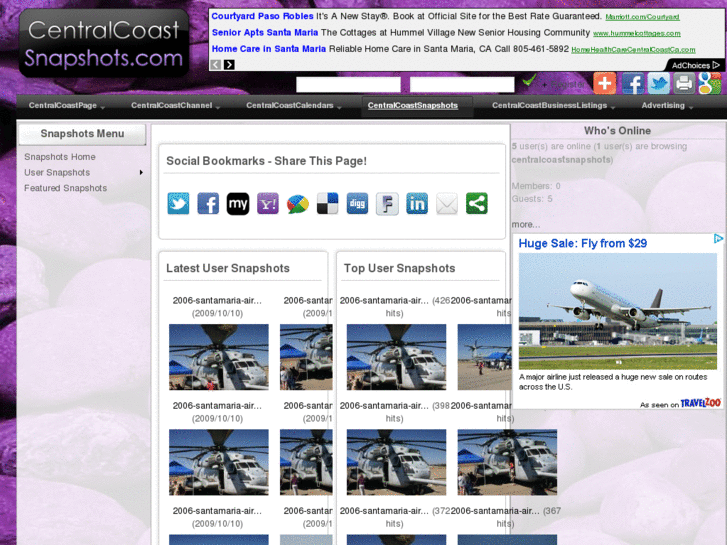727x545 pixels.
Task: Click the more... link under Who's Online
Action: coord(526,224)
